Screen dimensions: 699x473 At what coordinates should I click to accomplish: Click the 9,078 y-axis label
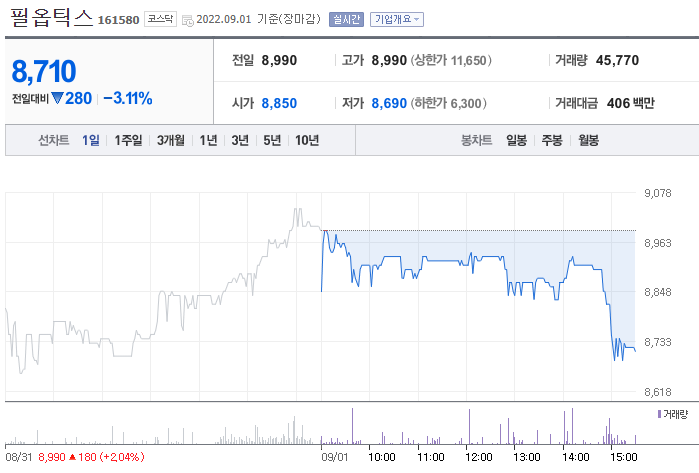(658, 193)
